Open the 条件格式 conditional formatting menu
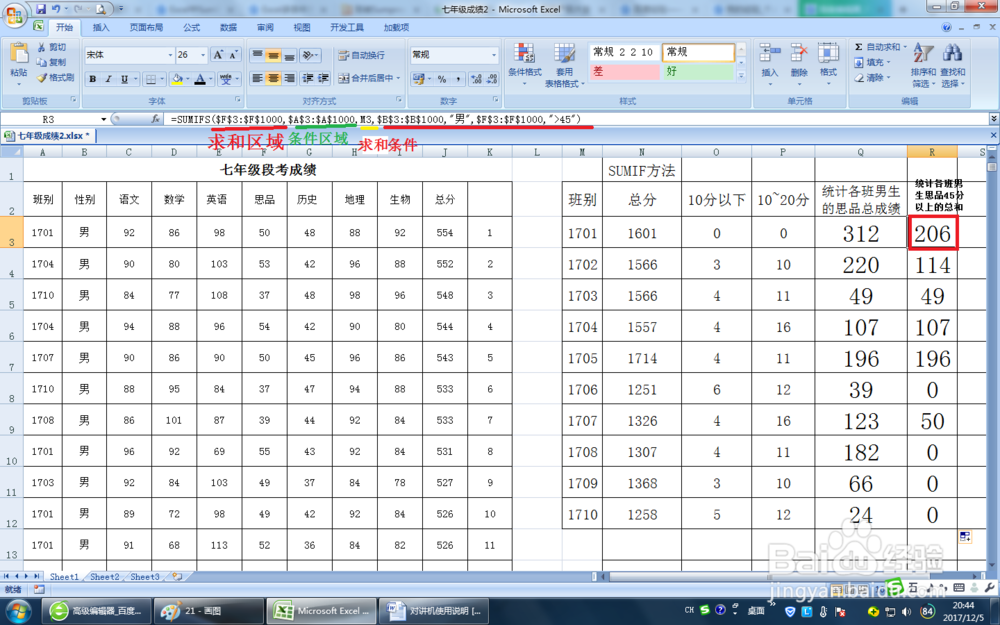1000x625 pixels. 525,62
